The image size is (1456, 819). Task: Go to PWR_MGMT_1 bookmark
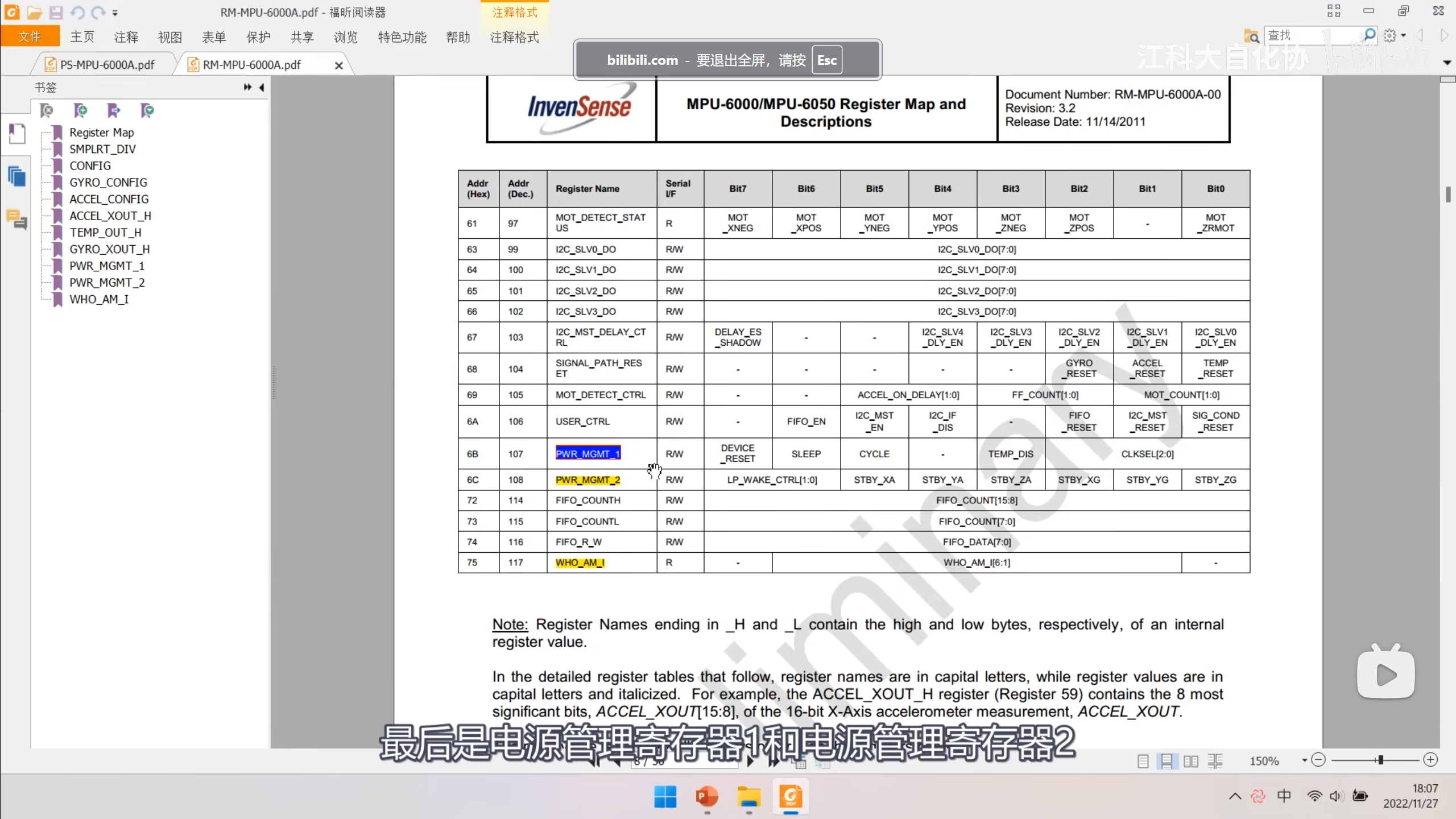pos(107,266)
